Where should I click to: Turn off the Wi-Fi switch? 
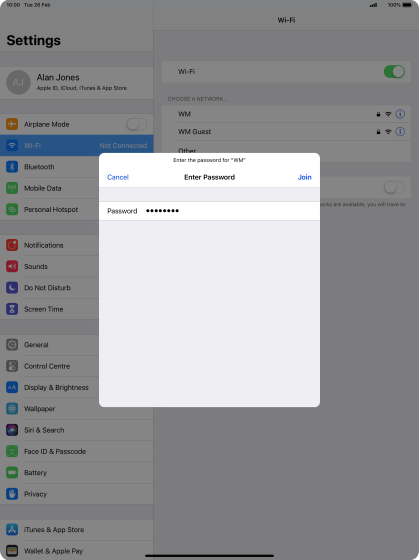pos(394,71)
